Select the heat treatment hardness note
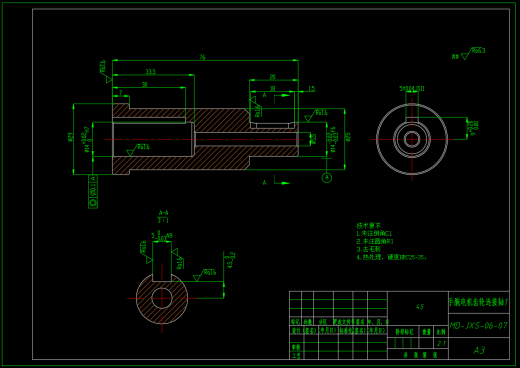Image resolution: width=520 pixels, height=368 pixels. 391,257
